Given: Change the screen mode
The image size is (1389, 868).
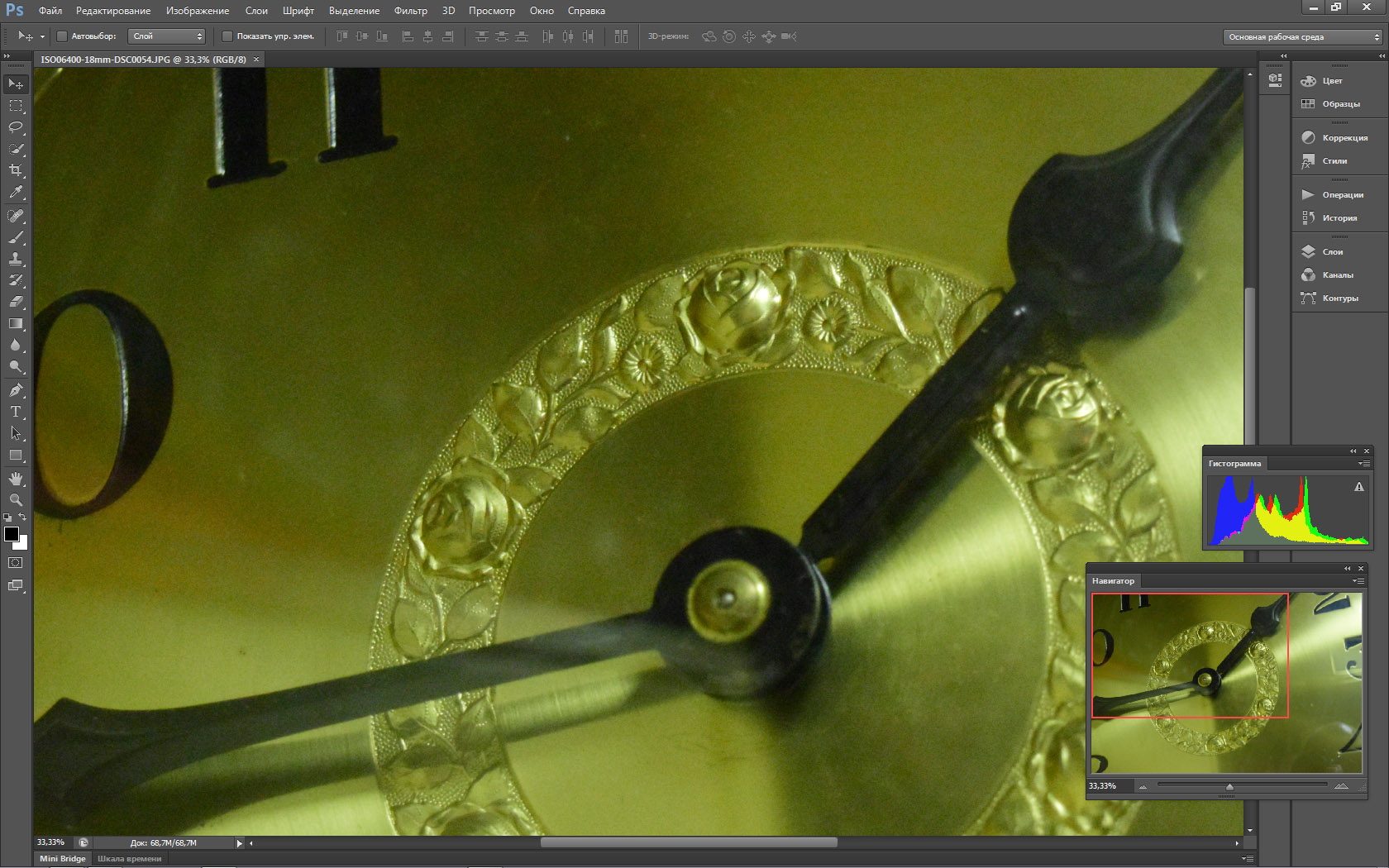Looking at the screenshot, I should click(16, 585).
